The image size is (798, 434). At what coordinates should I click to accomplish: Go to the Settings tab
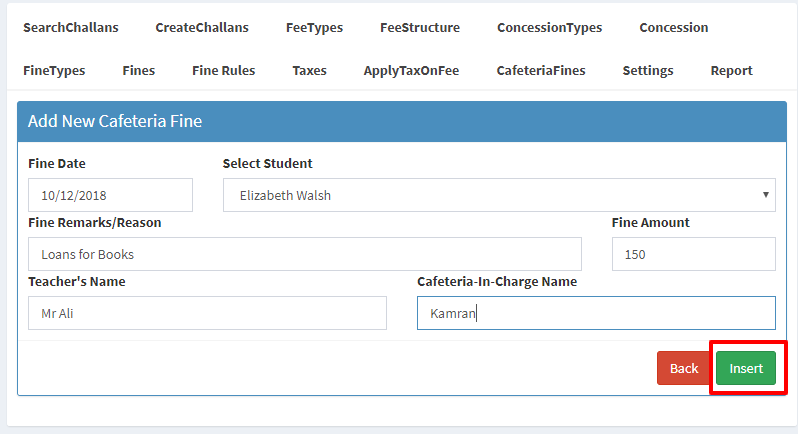(x=648, y=71)
